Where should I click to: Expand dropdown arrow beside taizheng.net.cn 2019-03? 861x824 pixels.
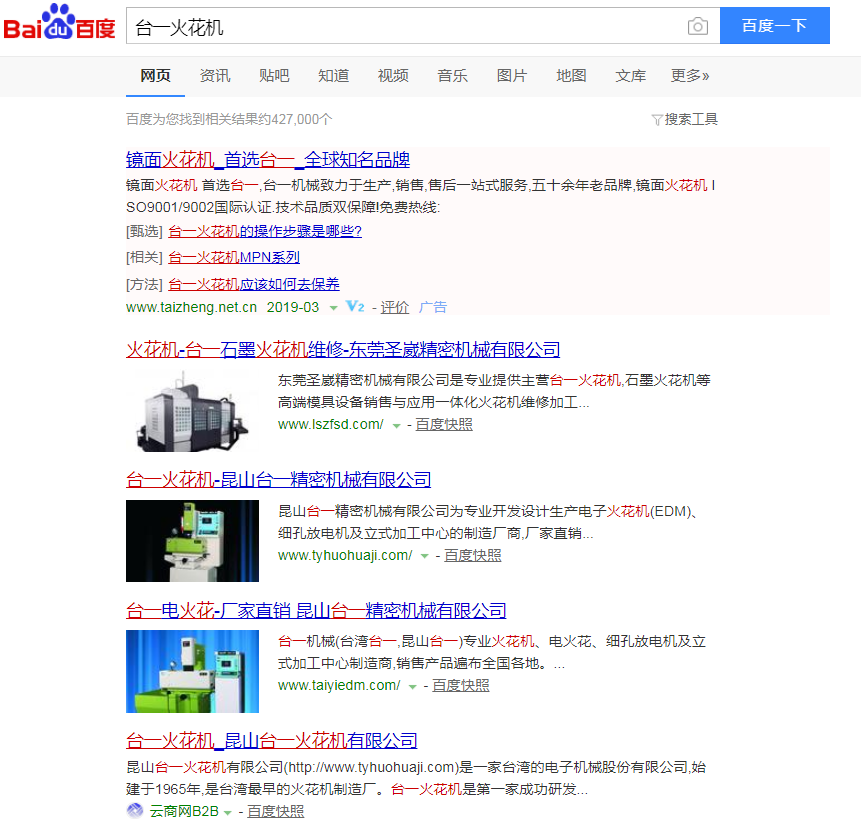click(333, 308)
